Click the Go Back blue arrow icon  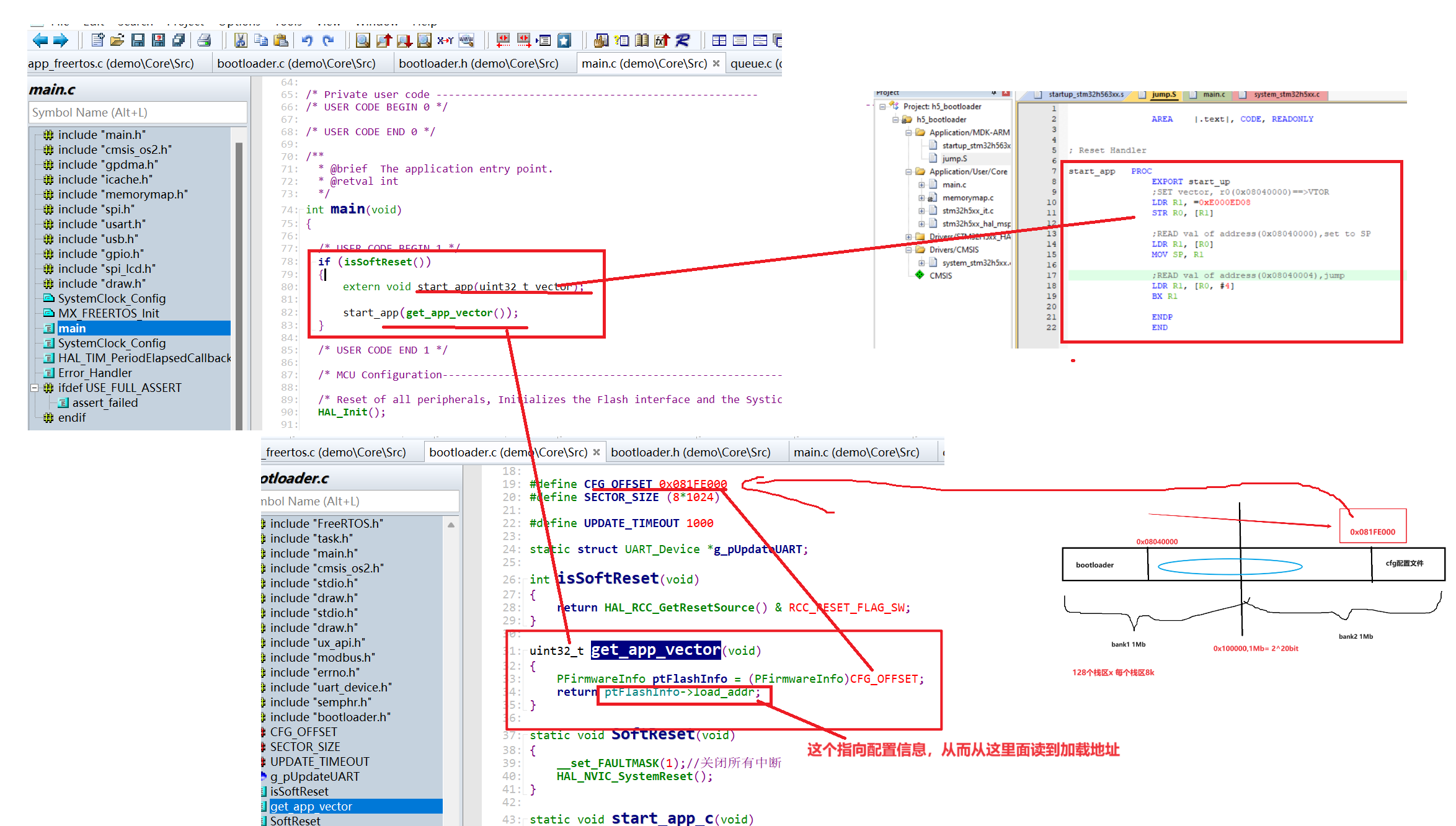point(40,41)
